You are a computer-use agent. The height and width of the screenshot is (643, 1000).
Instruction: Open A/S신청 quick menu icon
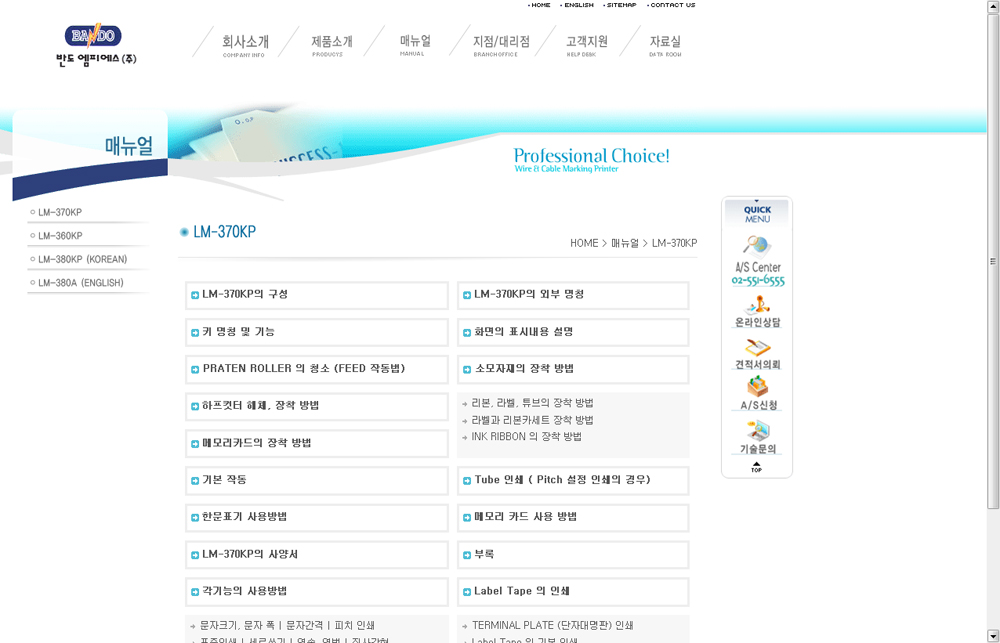pyautogui.click(x=757, y=393)
